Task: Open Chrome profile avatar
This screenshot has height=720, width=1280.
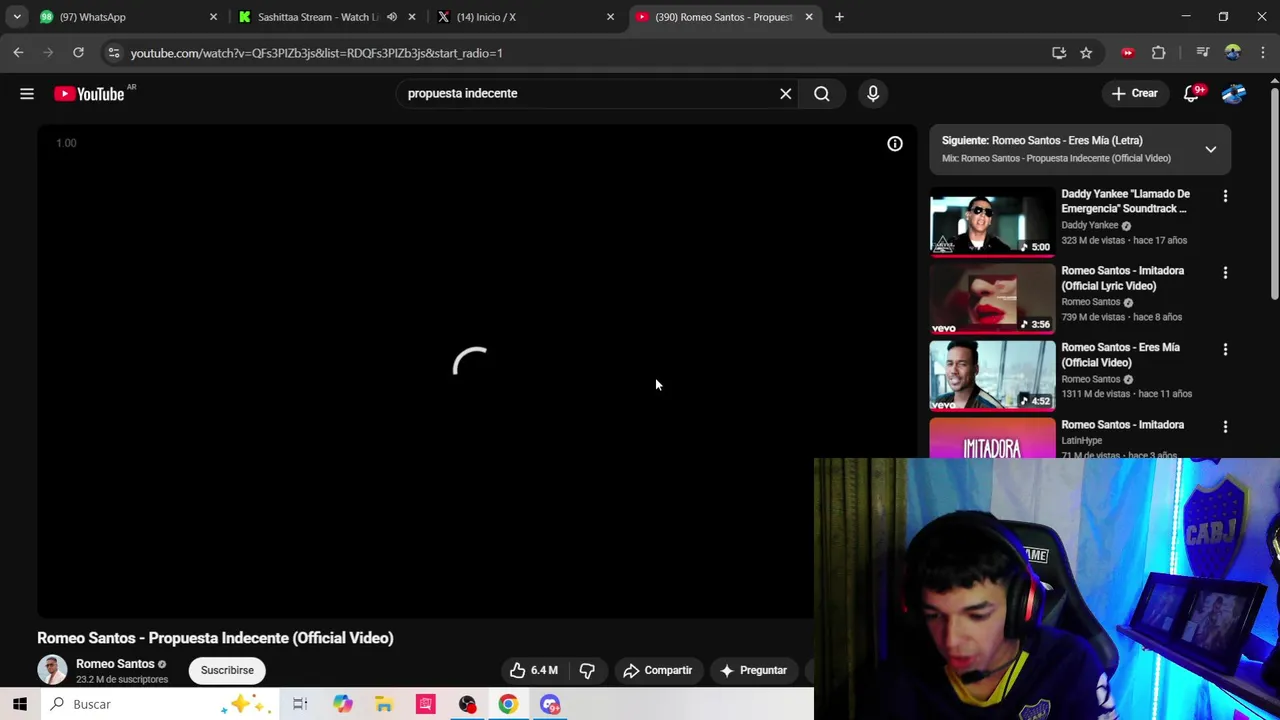Action: click(x=1233, y=53)
